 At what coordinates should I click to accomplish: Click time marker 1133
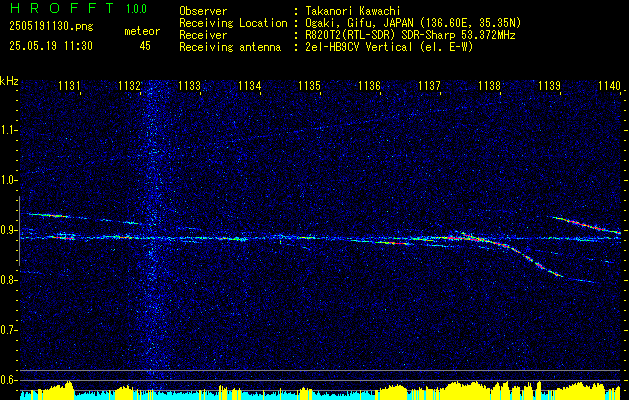point(189,85)
